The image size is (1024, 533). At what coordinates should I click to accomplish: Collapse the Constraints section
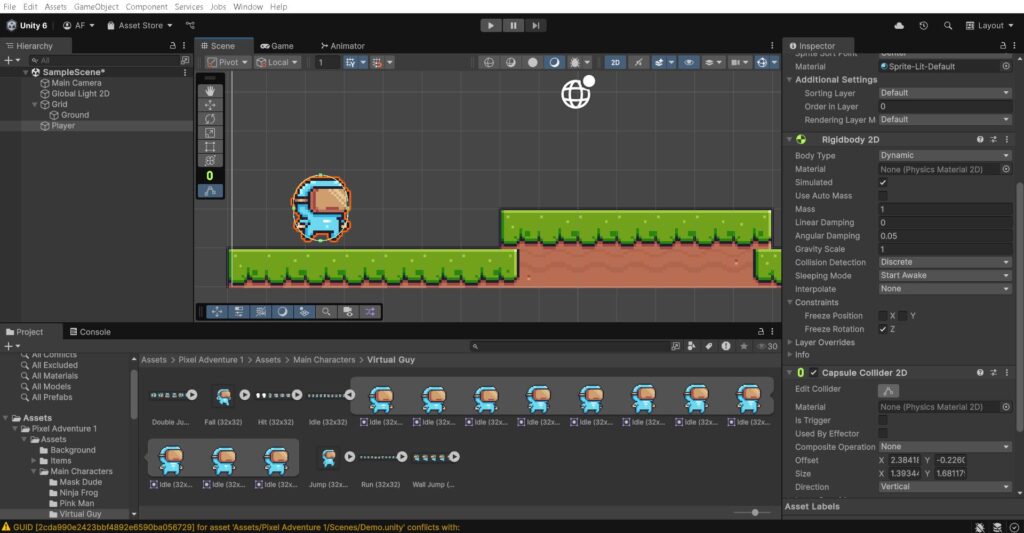click(790, 302)
